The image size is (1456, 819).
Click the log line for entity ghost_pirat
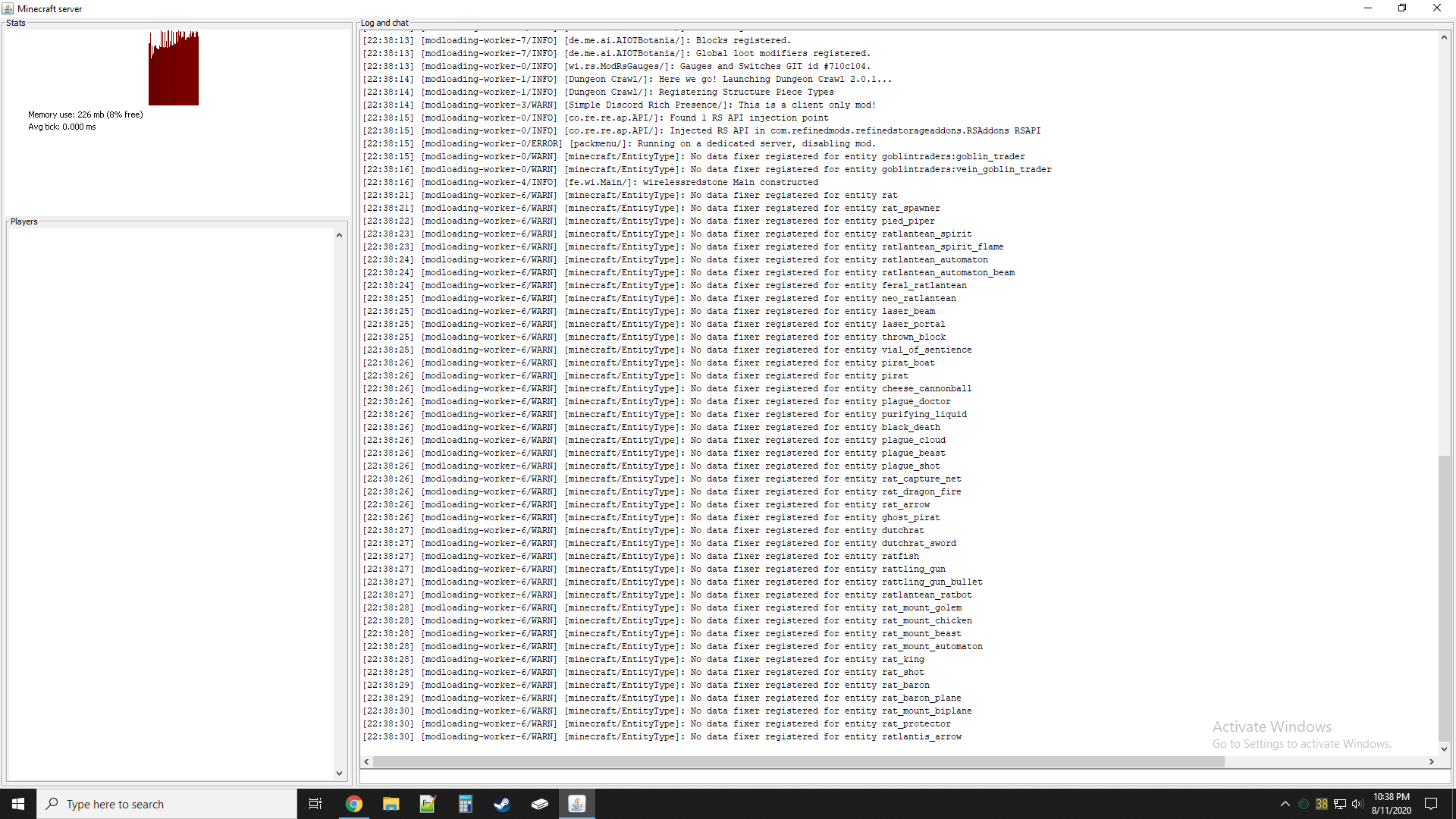(651, 517)
